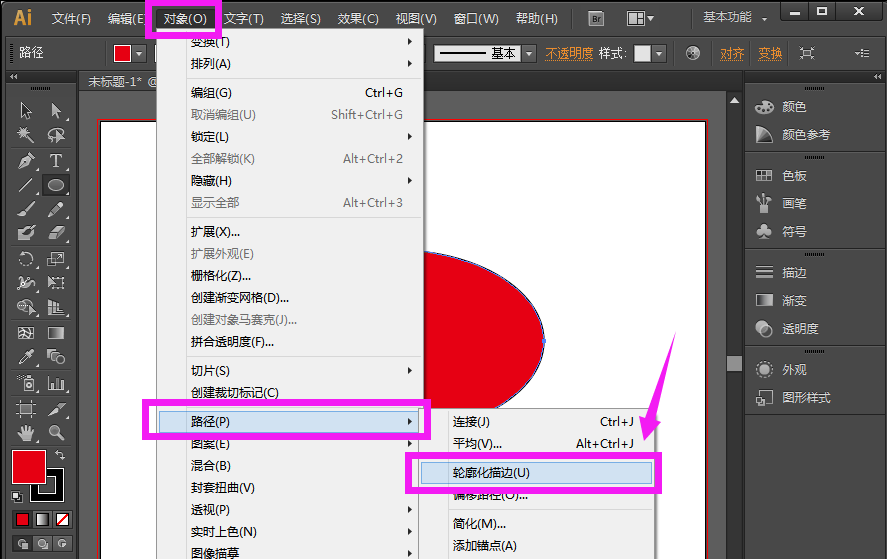Open the arrange documents dropdown

[x=640, y=19]
